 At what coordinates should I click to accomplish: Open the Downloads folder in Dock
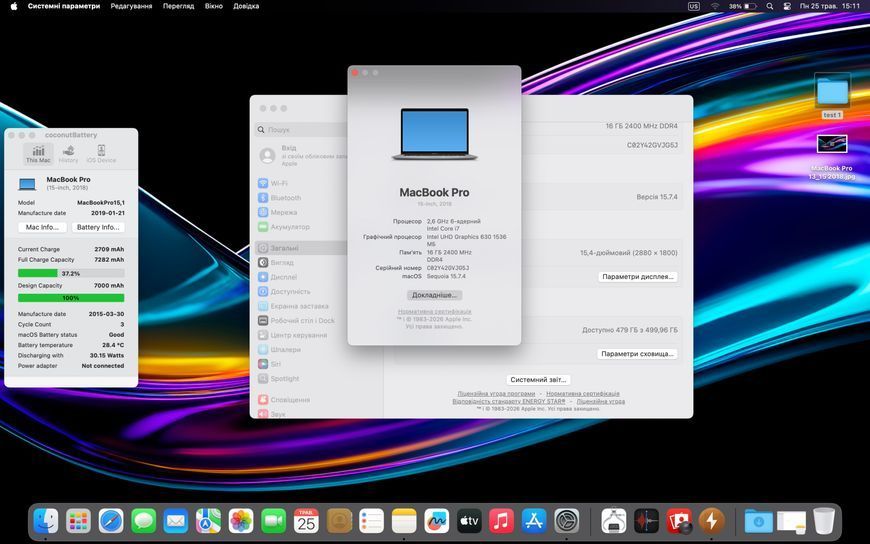[x=758, y=521]
